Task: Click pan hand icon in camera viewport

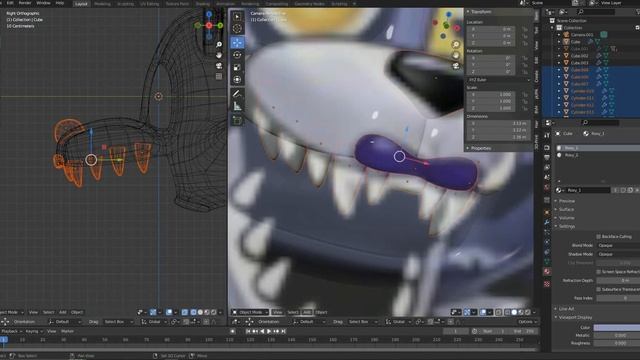Action: (456, 55)
